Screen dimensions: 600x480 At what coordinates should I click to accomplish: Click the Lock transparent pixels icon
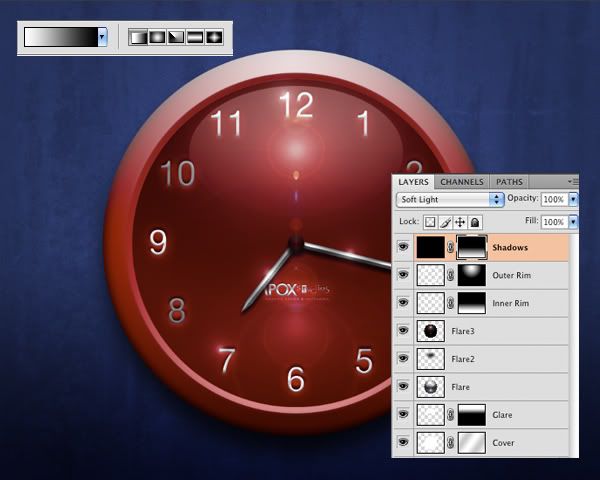pos(430,222)
